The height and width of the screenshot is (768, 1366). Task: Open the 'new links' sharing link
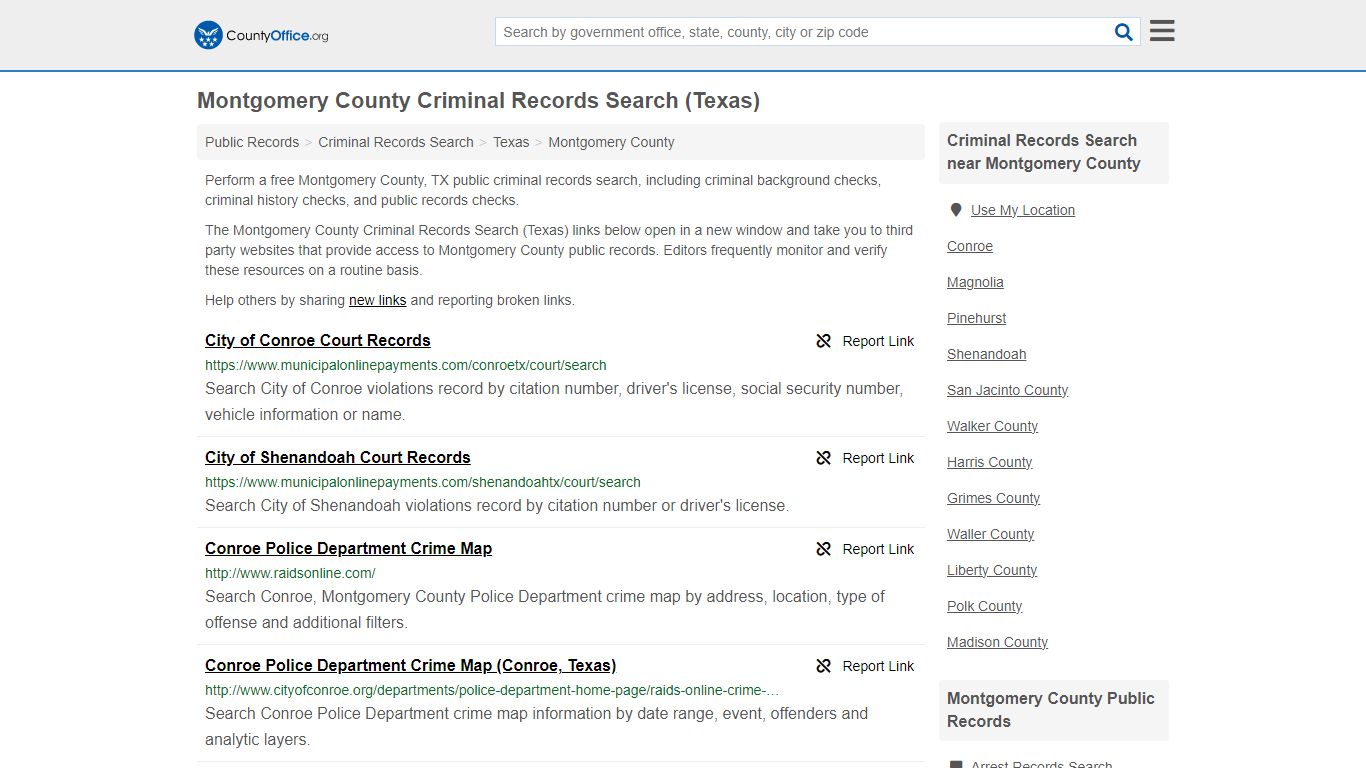tap(377, 300)
